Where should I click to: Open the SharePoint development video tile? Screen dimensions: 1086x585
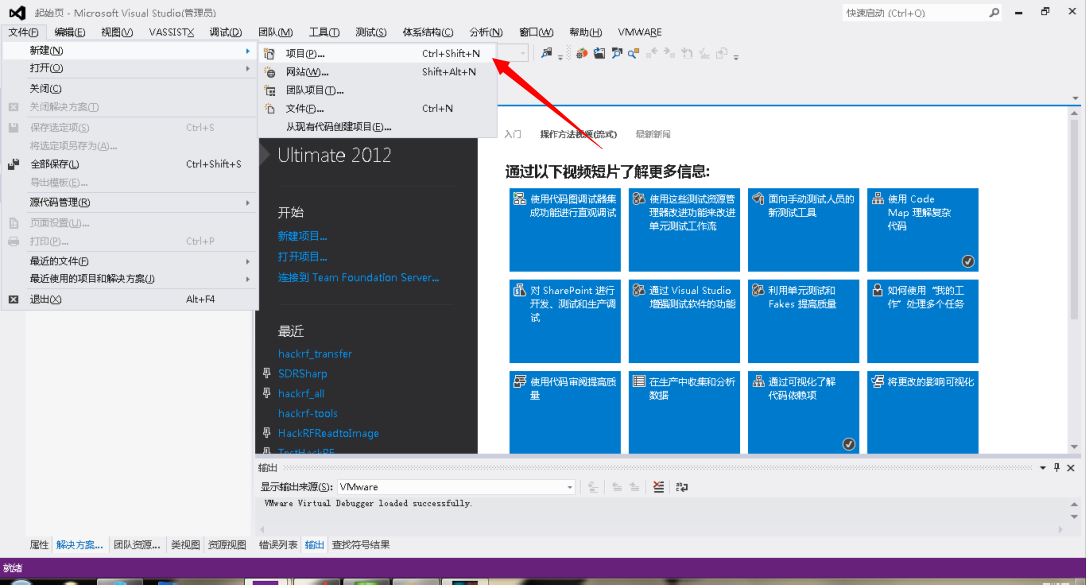coord(565,321)
